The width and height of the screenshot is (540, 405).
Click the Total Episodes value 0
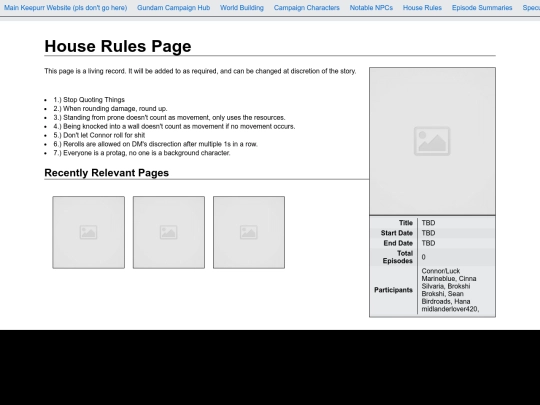click(x=424, y=257)
